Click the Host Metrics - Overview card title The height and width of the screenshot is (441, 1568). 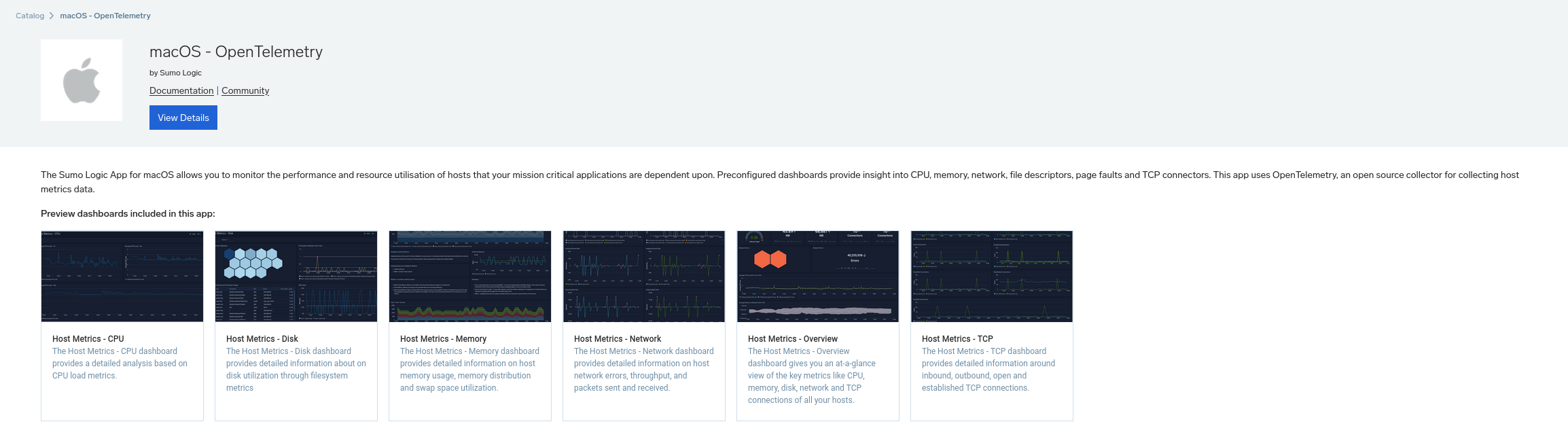(x=793, y=338)
